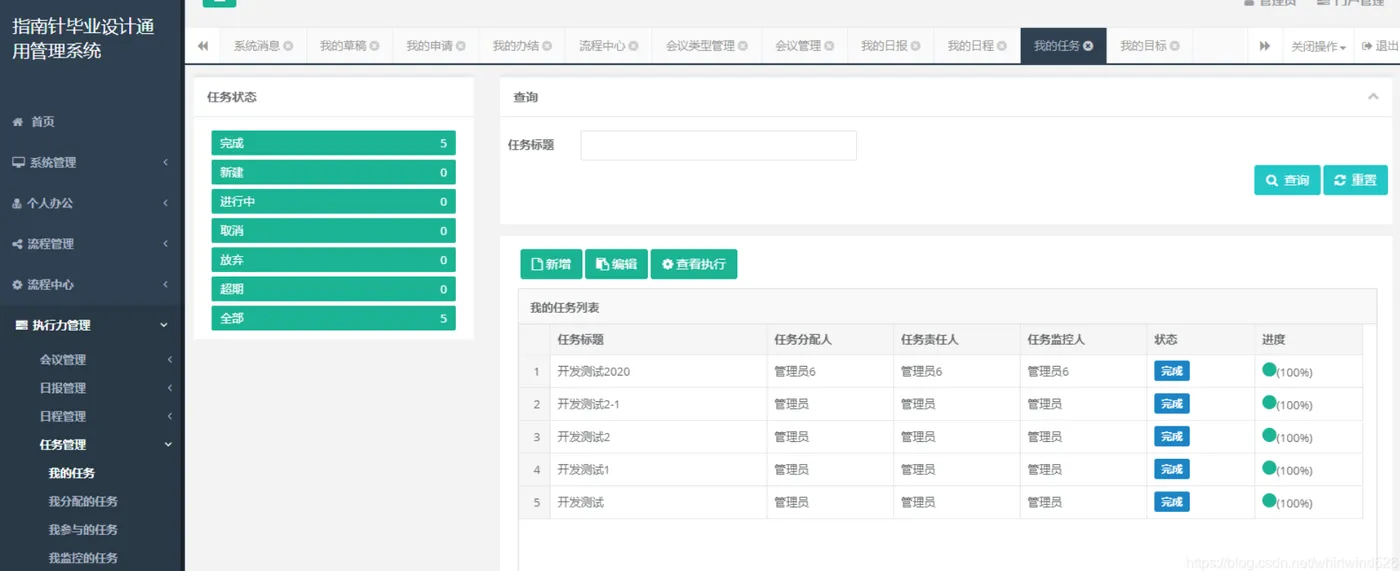Expand the 流程管理 sidebar menu arrow
Viewport: 1400px width, 571px height.
pos(165,244)
